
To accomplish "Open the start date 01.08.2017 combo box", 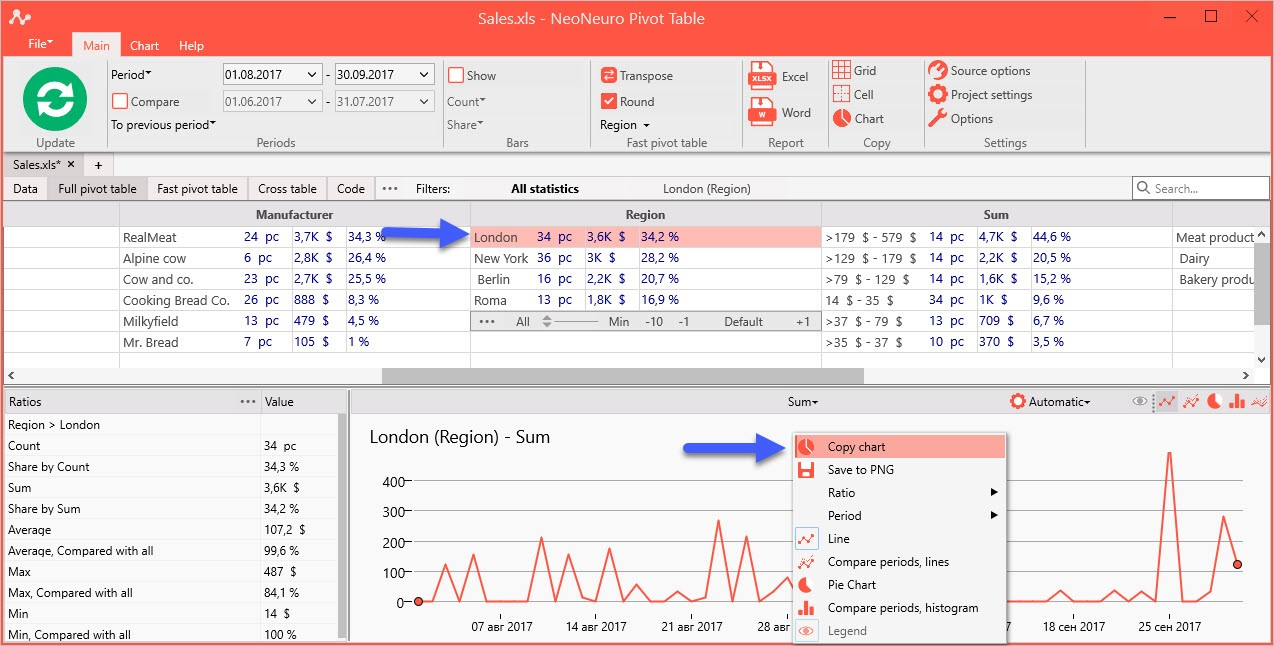I will [272, 74].
